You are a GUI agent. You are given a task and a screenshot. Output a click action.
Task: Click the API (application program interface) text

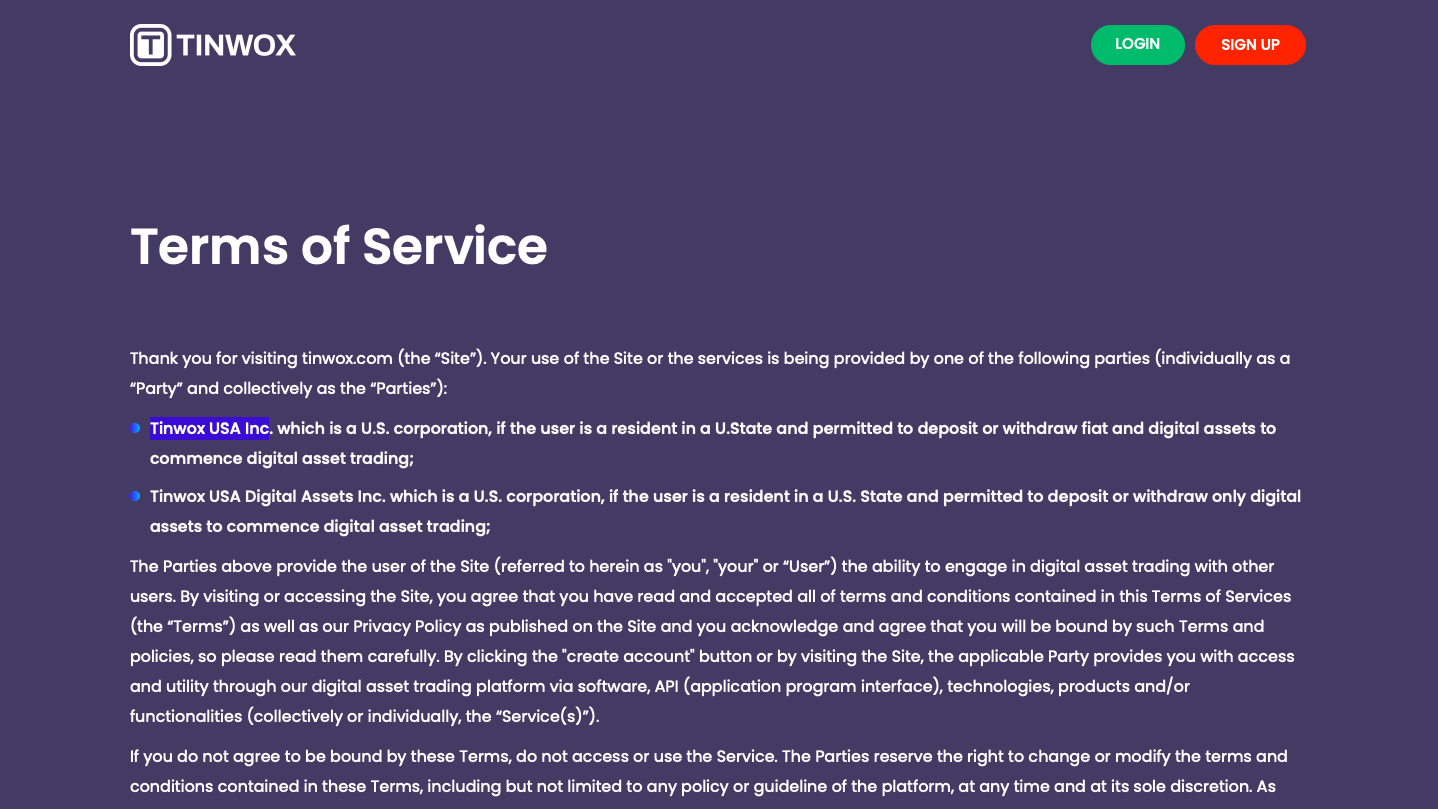(795, 686)
